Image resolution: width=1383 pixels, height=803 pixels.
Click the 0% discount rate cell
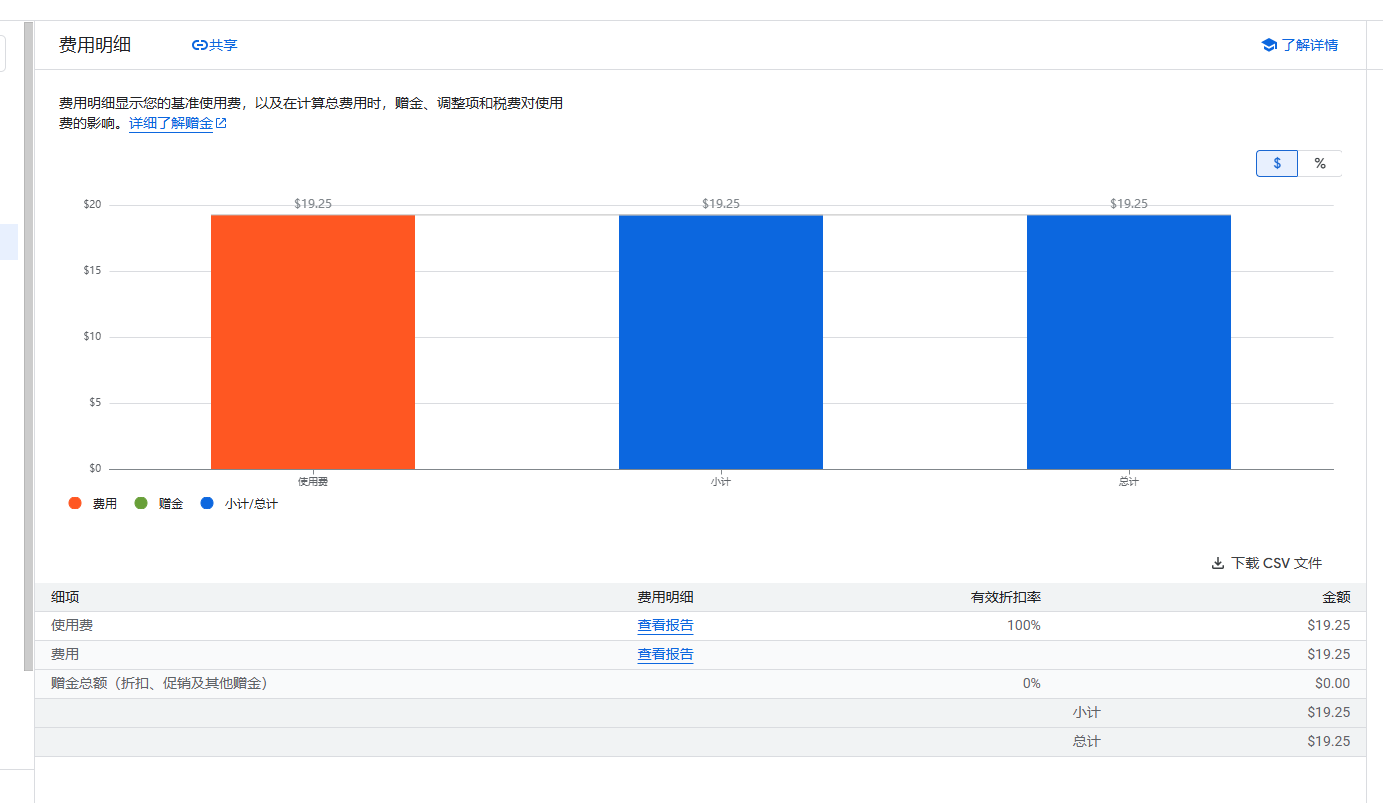1031,683
